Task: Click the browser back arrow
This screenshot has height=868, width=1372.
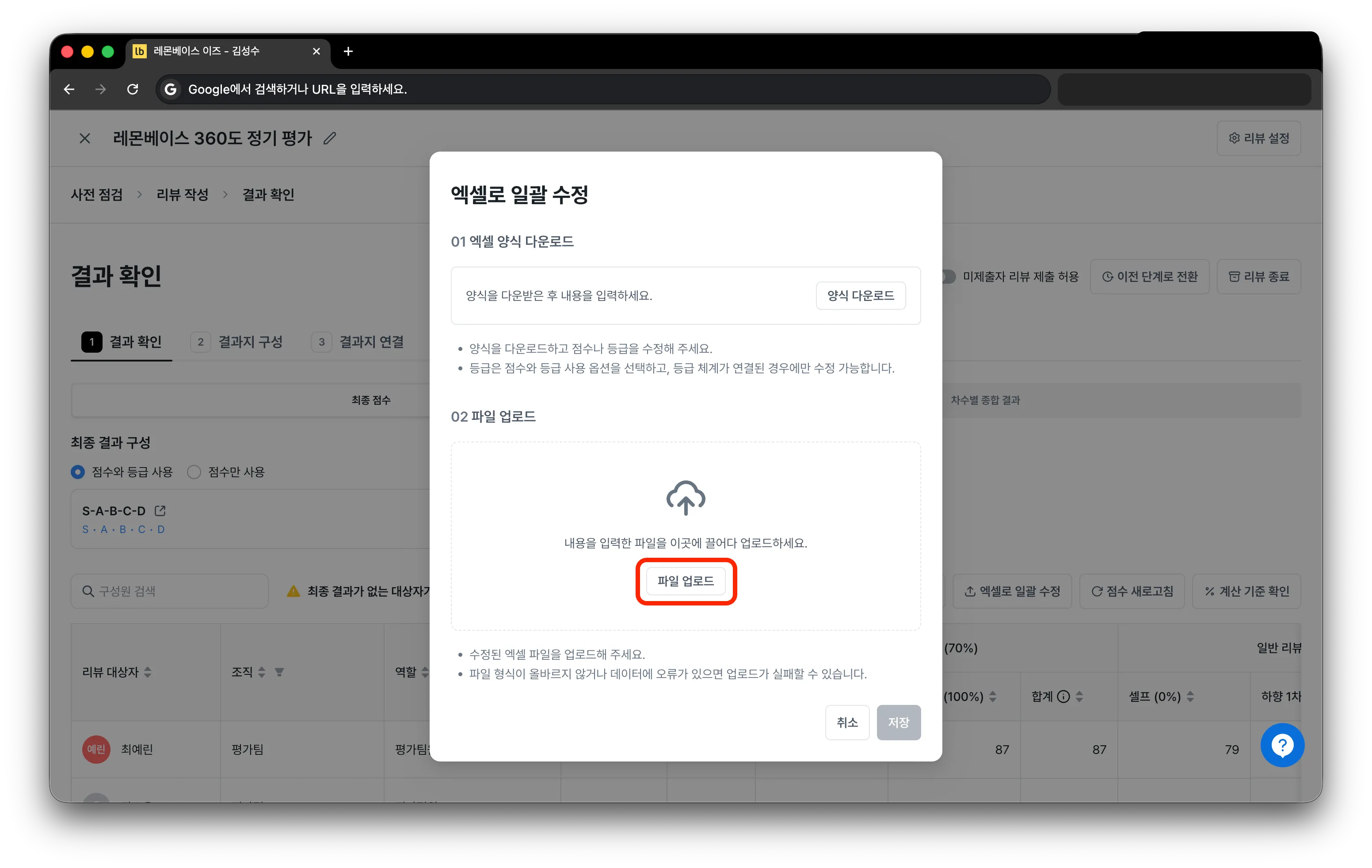Action: (x=69, y=89)
